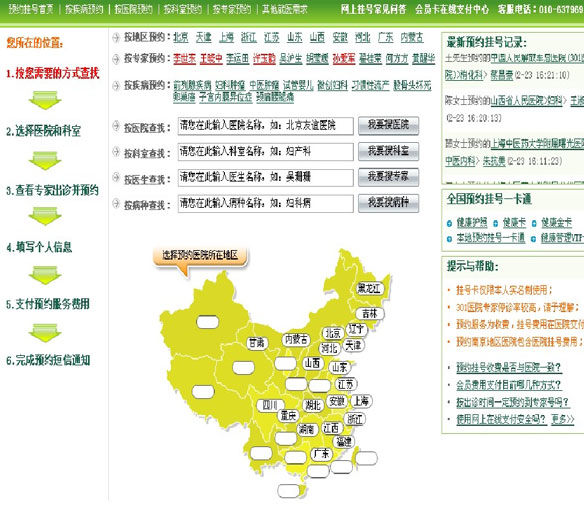Open the 按专家预约 nav item in the top bar

(232, 9)
